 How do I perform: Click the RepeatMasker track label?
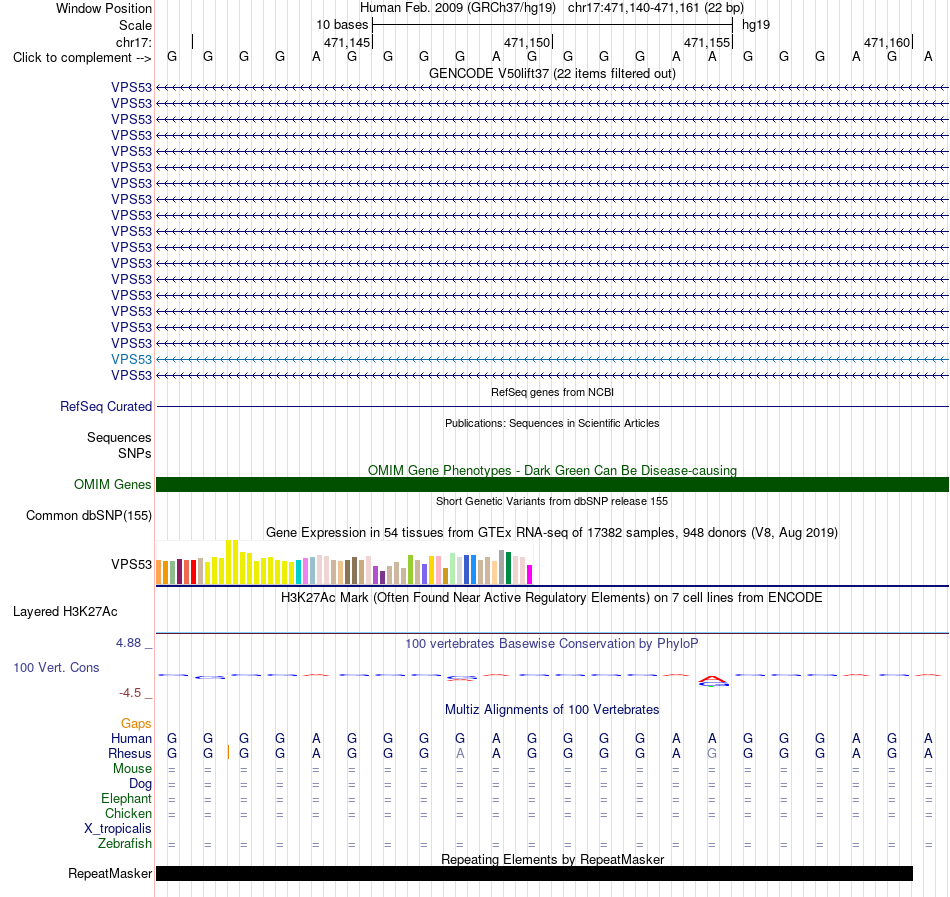click(110, 873)
